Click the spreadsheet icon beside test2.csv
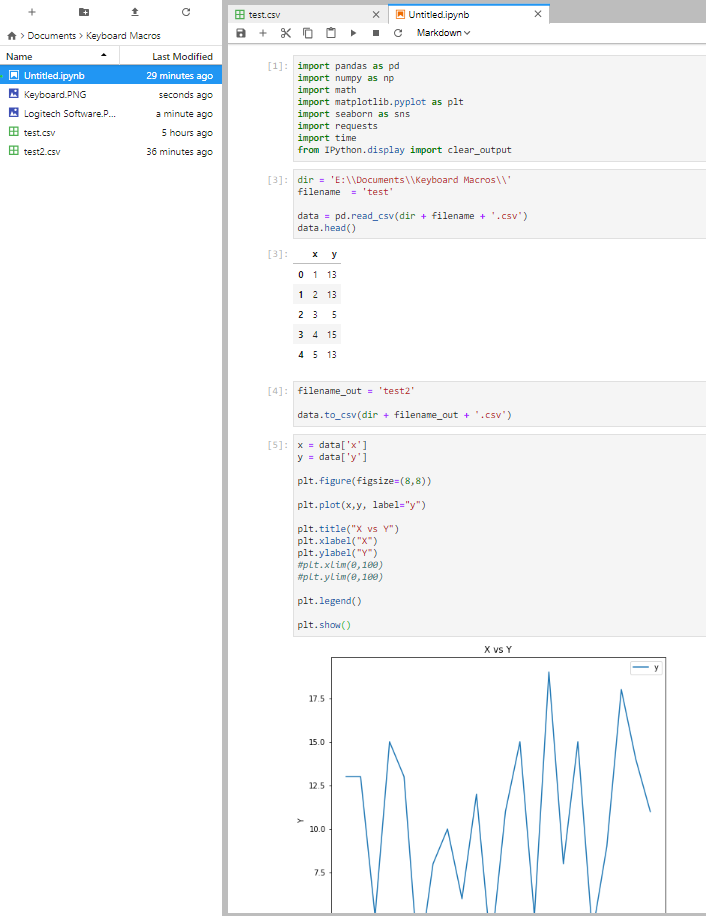Screen dimensions: 706x916 click(14, 151)
